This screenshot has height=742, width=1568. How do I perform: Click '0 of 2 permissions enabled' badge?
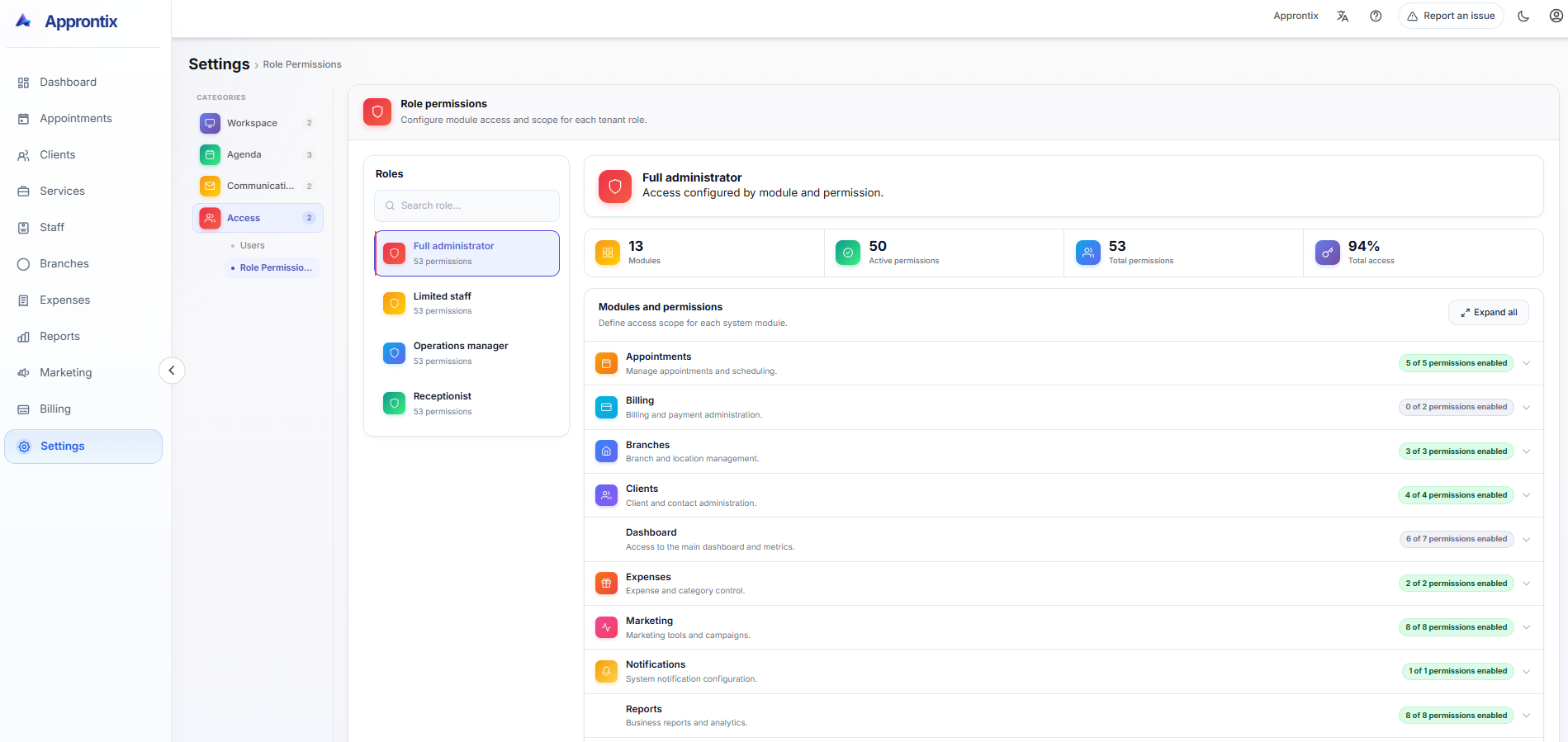click(1456, 407)
